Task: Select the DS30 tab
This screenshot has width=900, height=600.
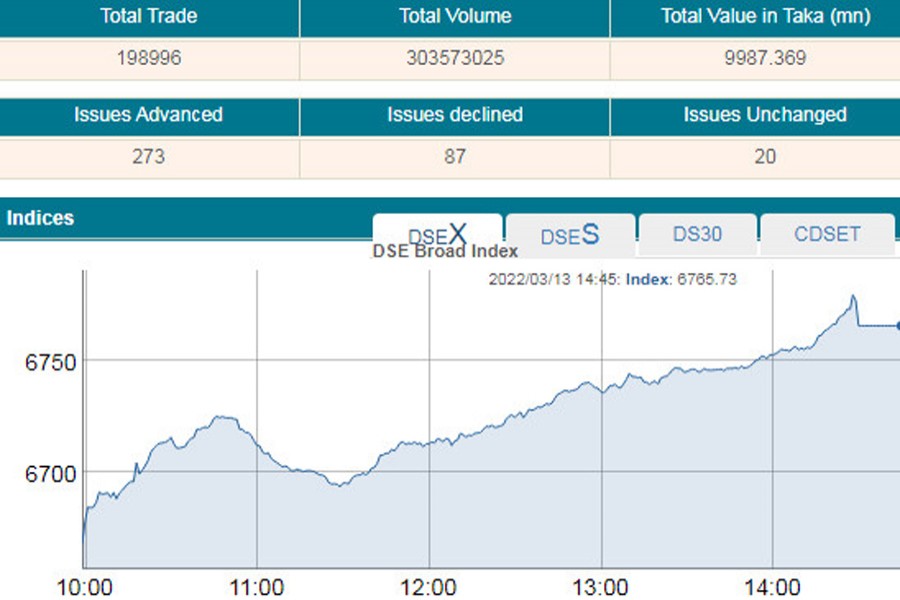Action: (x=697, y=235)
